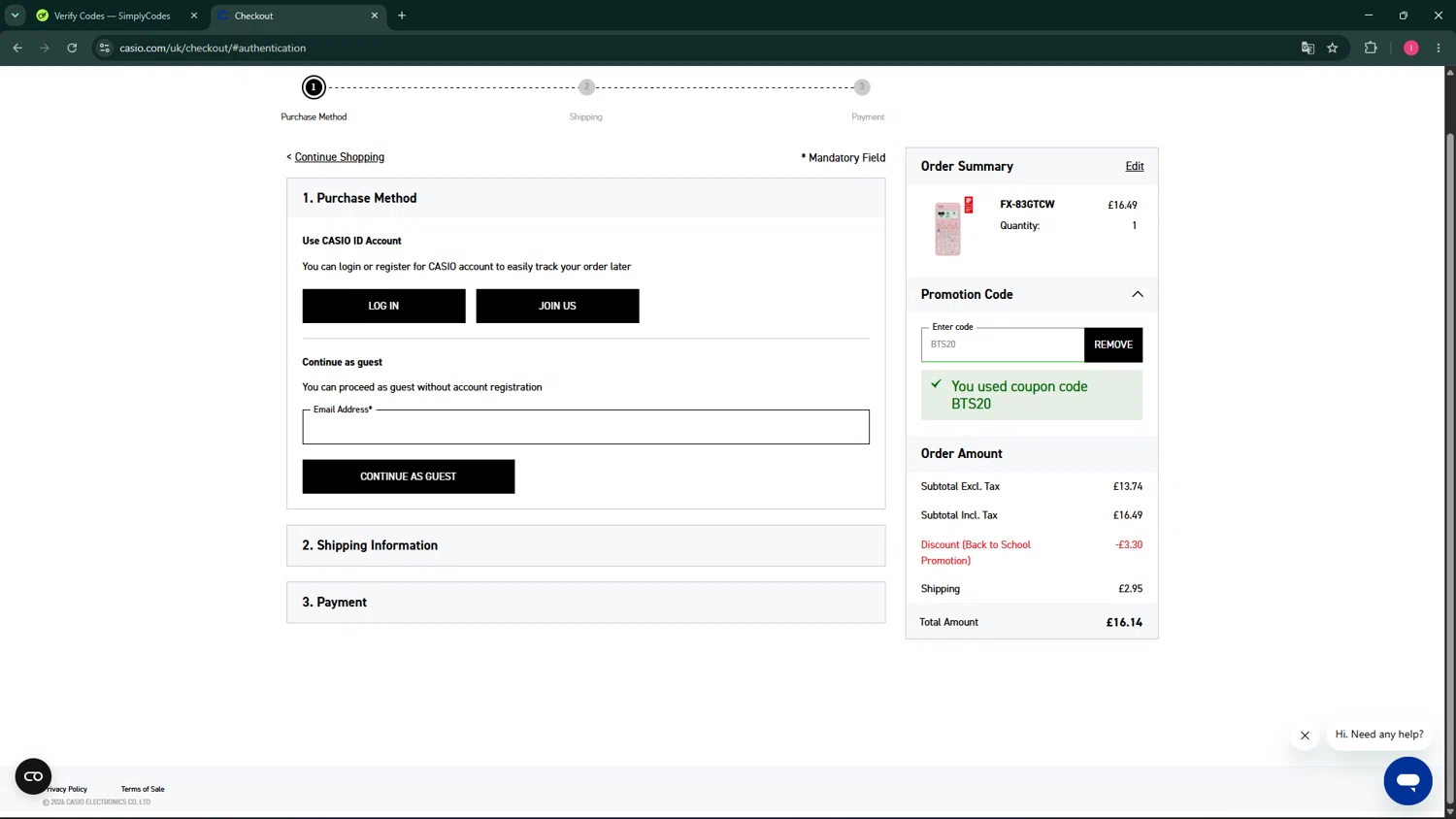Open the browser extensions menu

point(1371,48)
